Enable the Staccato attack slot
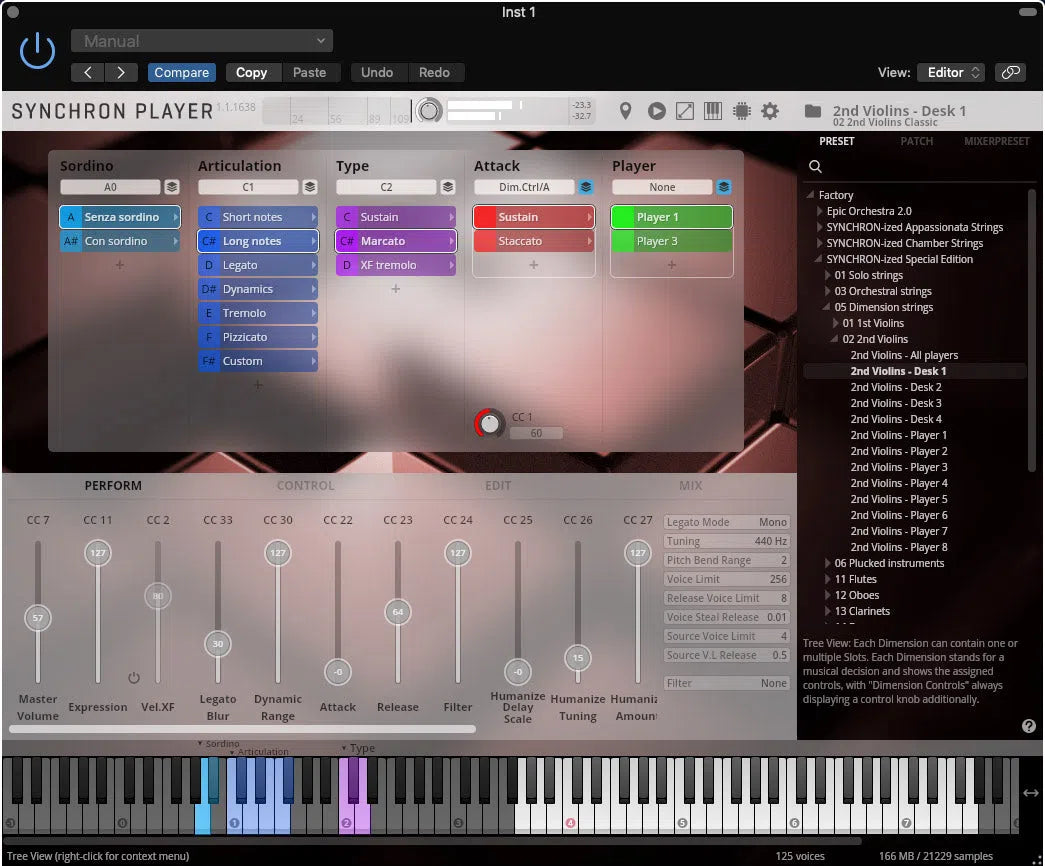Image resolution: width=1045 pixels, height=866 pixels. [533, 240]
